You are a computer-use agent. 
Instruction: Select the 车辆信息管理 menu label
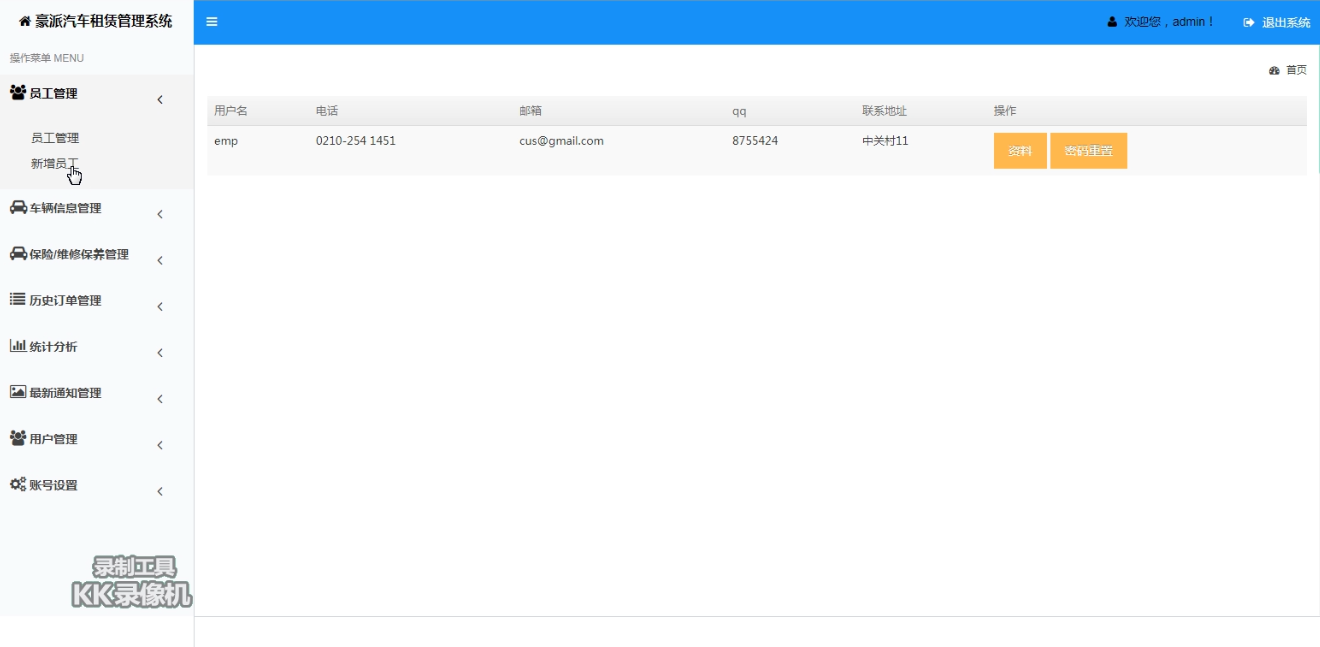(66, 208)
